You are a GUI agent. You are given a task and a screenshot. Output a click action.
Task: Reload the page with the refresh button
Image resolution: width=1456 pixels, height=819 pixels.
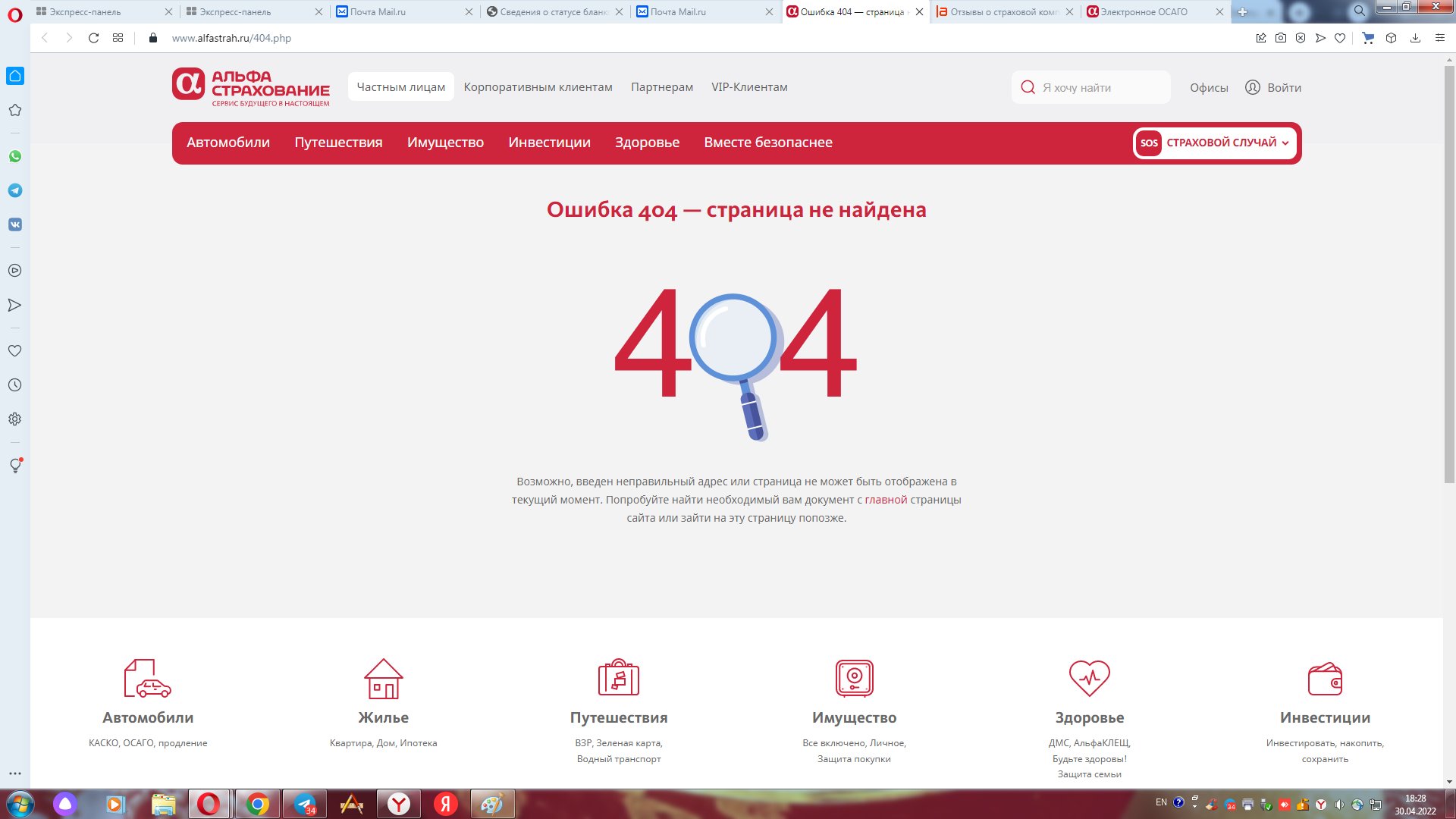pos(93,38)
